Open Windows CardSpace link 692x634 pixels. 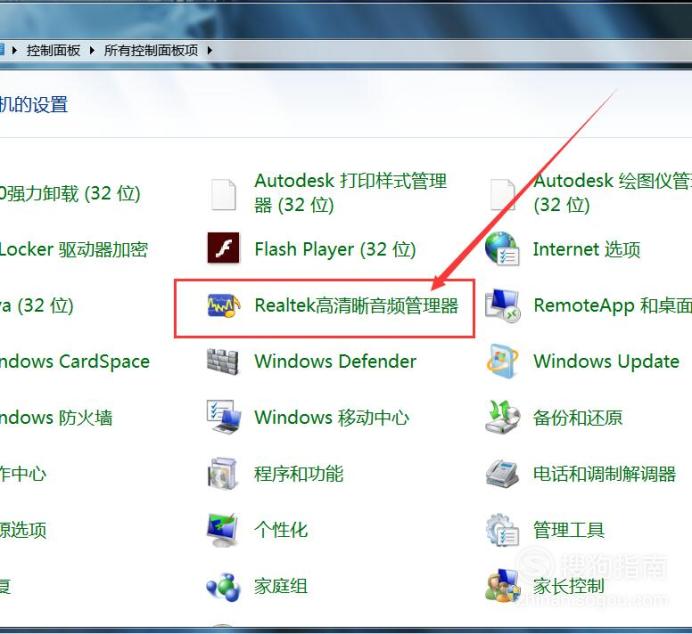(x=75, y=362)
